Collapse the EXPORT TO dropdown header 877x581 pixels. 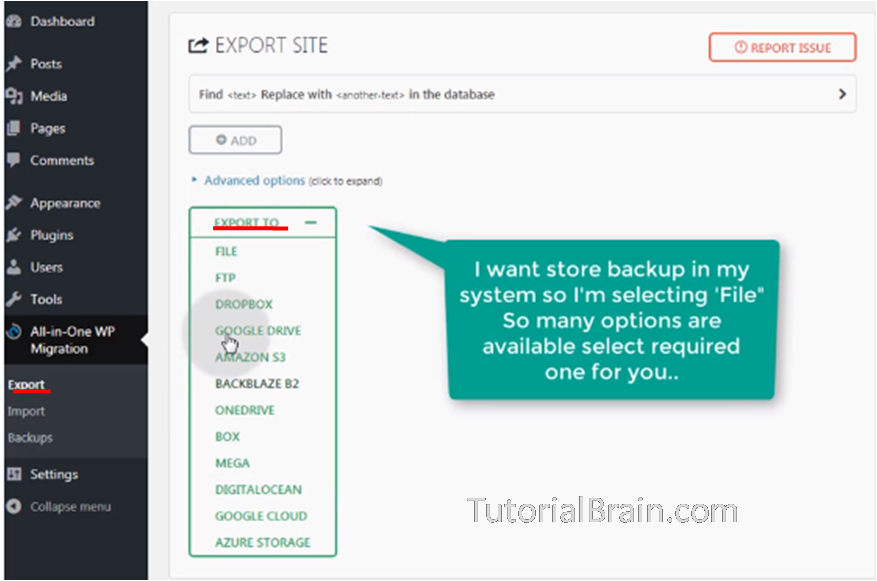pos(263,223)
